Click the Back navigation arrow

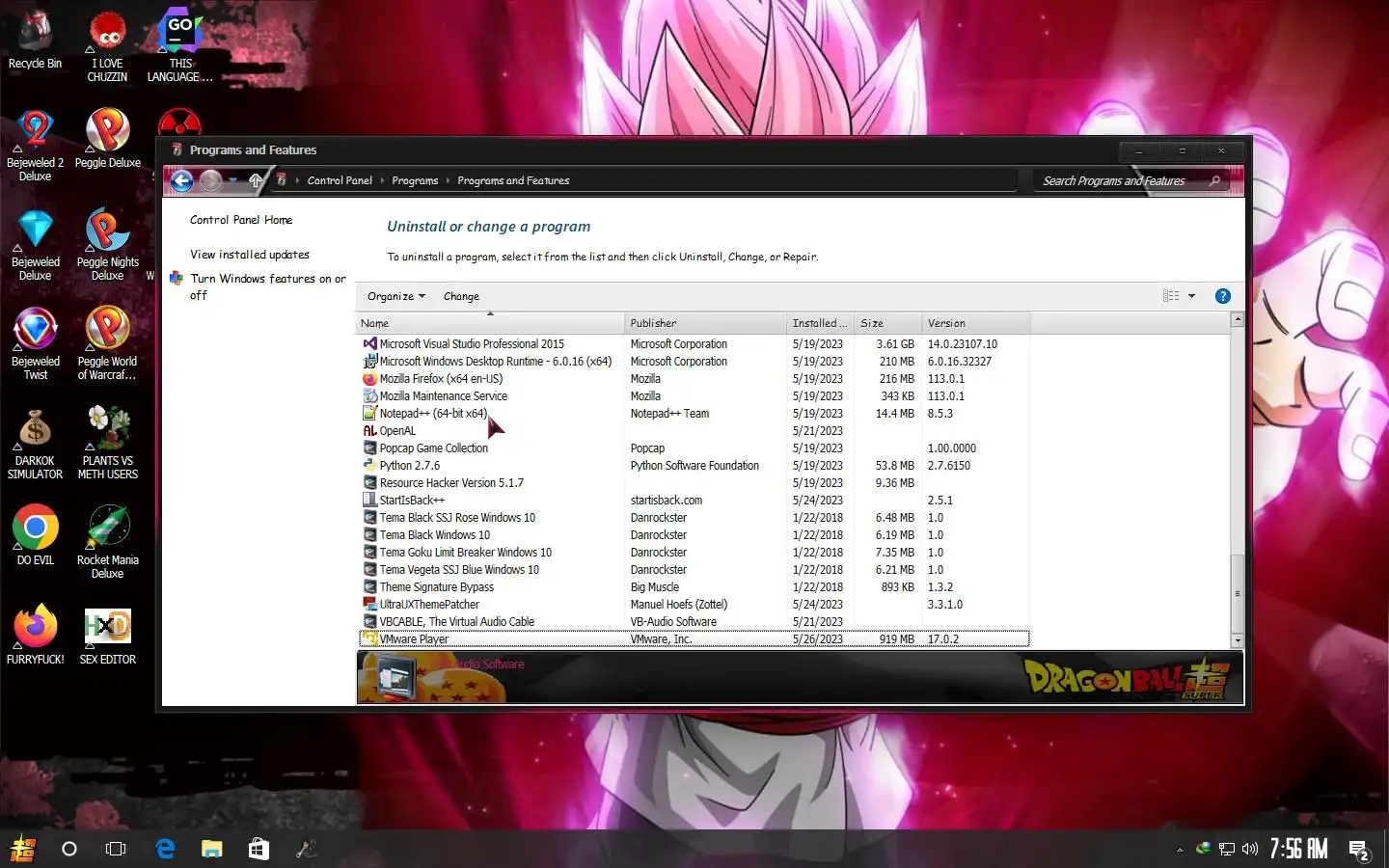[181, 180]
